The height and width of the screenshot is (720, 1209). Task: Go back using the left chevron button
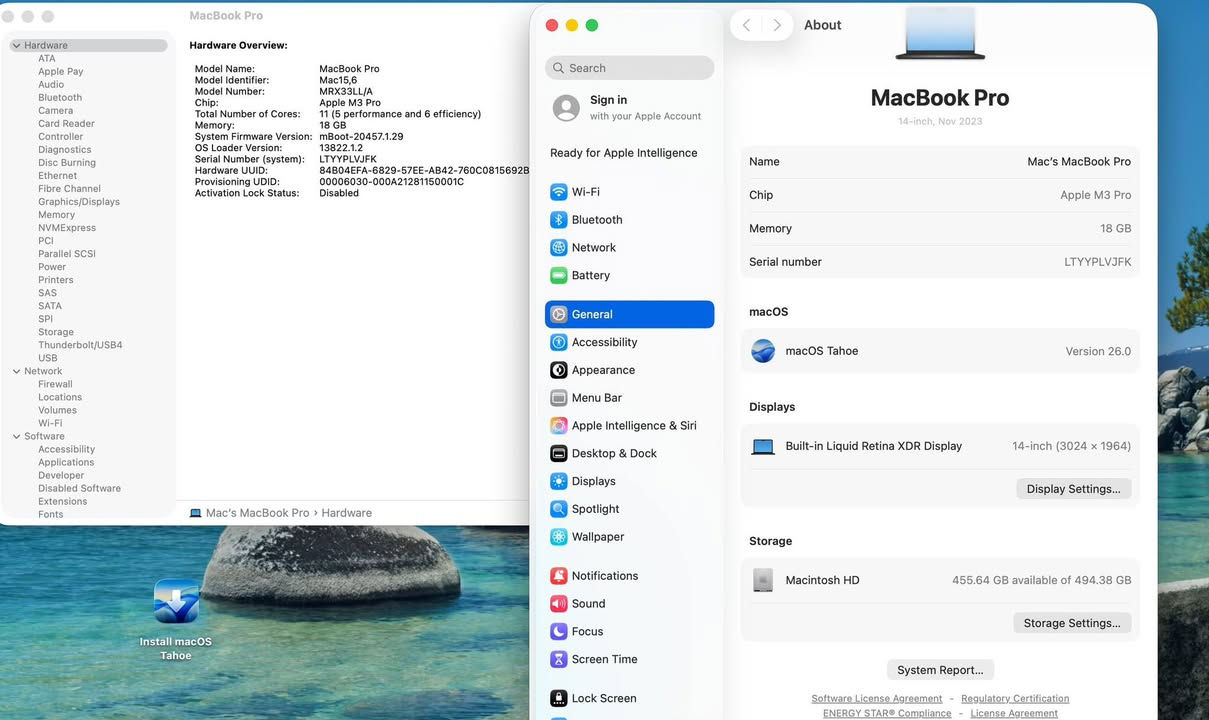point(746,25)
